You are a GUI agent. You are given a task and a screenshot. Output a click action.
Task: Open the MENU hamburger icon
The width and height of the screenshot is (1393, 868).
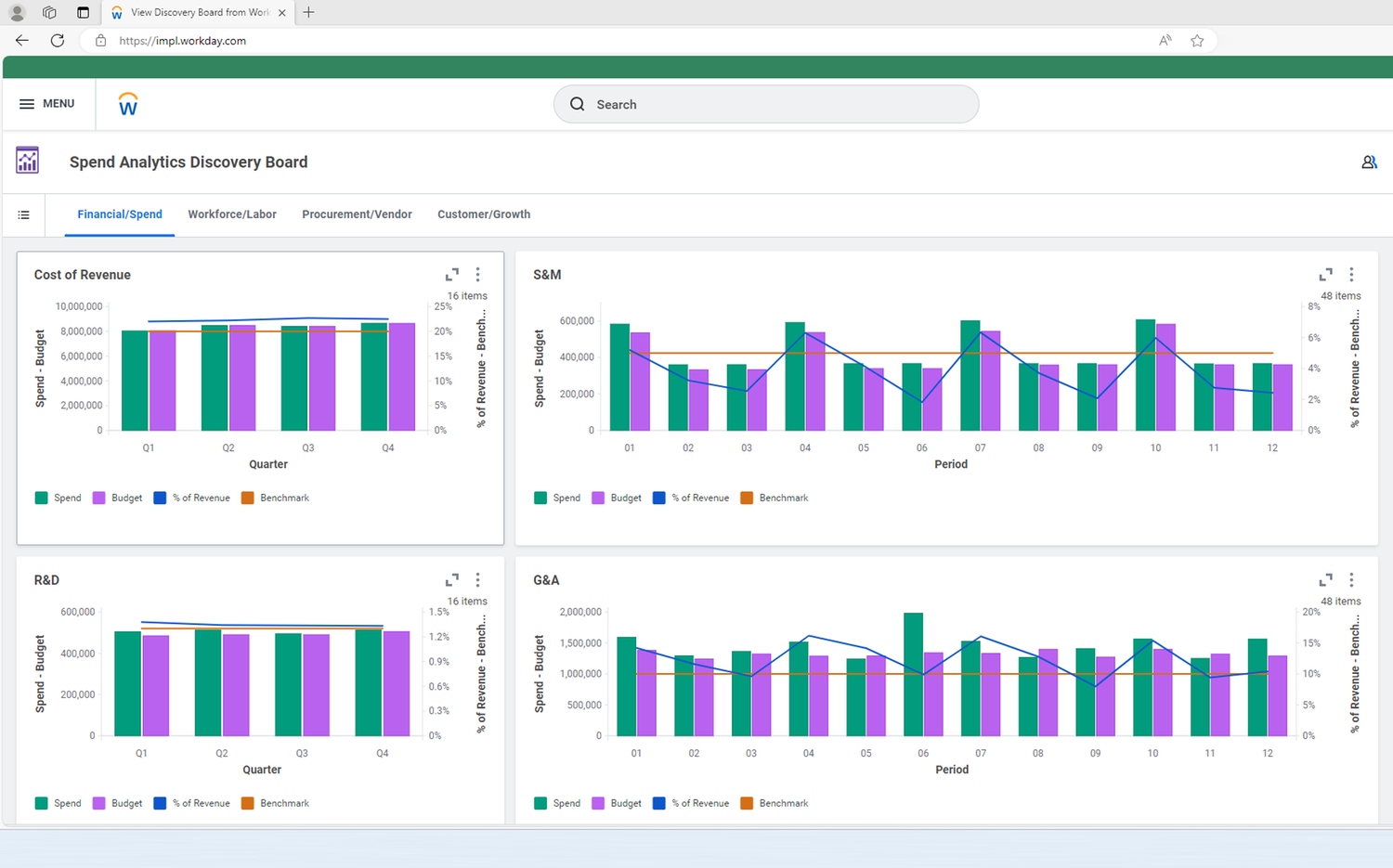click(27, 103)
